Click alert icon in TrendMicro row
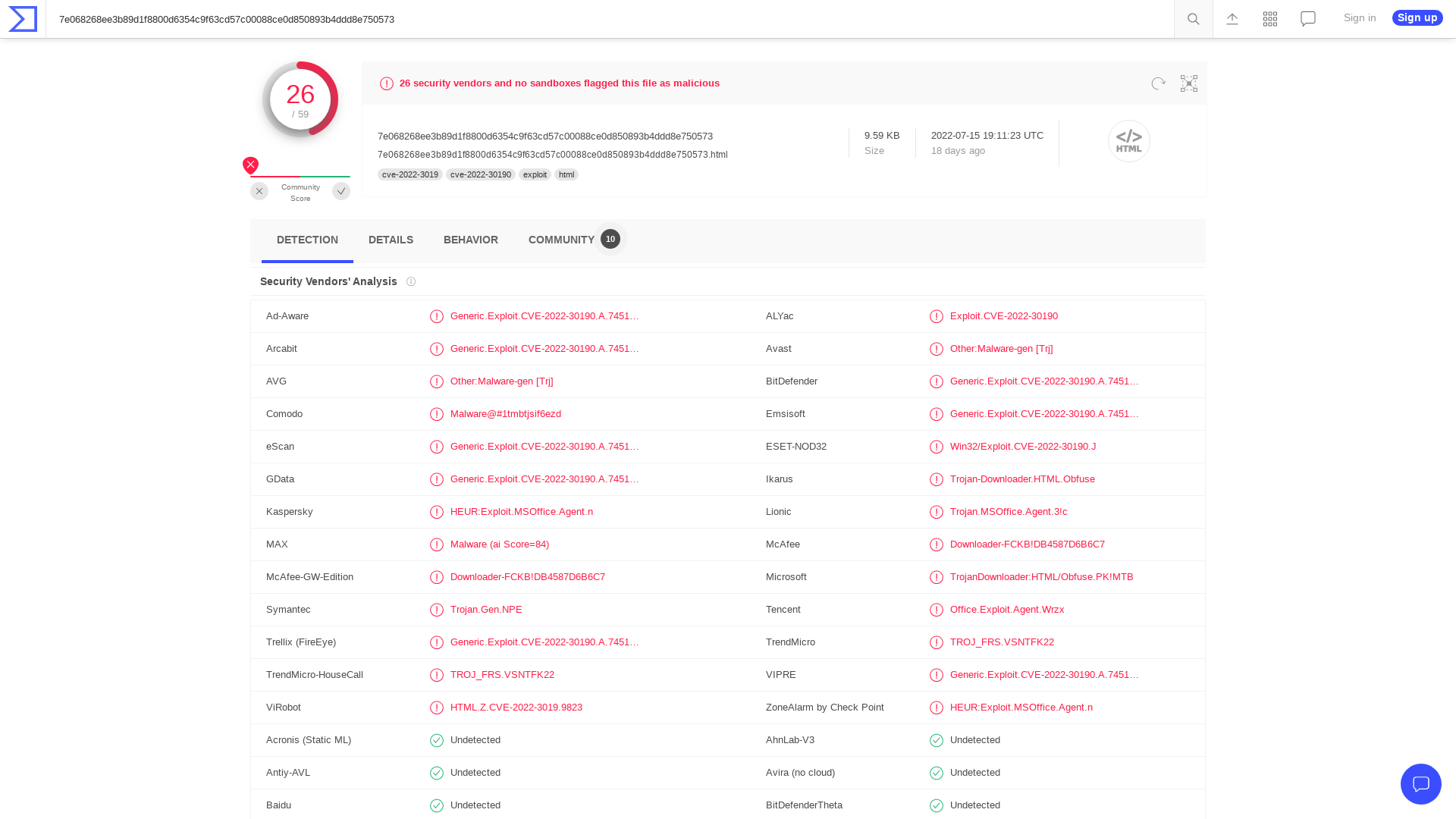The image size is (1456, 819). point(937,642)
